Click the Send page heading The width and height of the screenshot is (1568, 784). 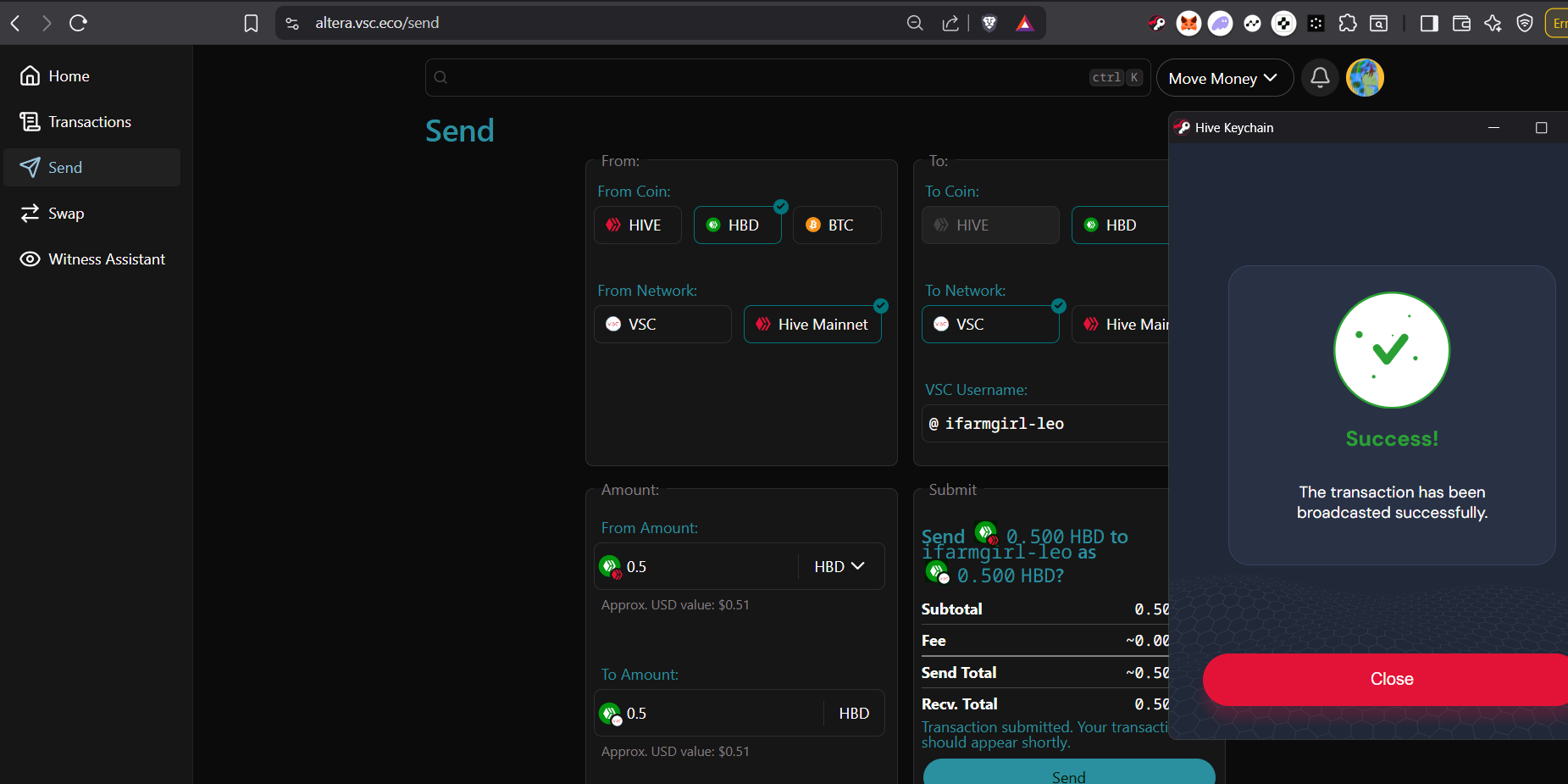[460, 131]
